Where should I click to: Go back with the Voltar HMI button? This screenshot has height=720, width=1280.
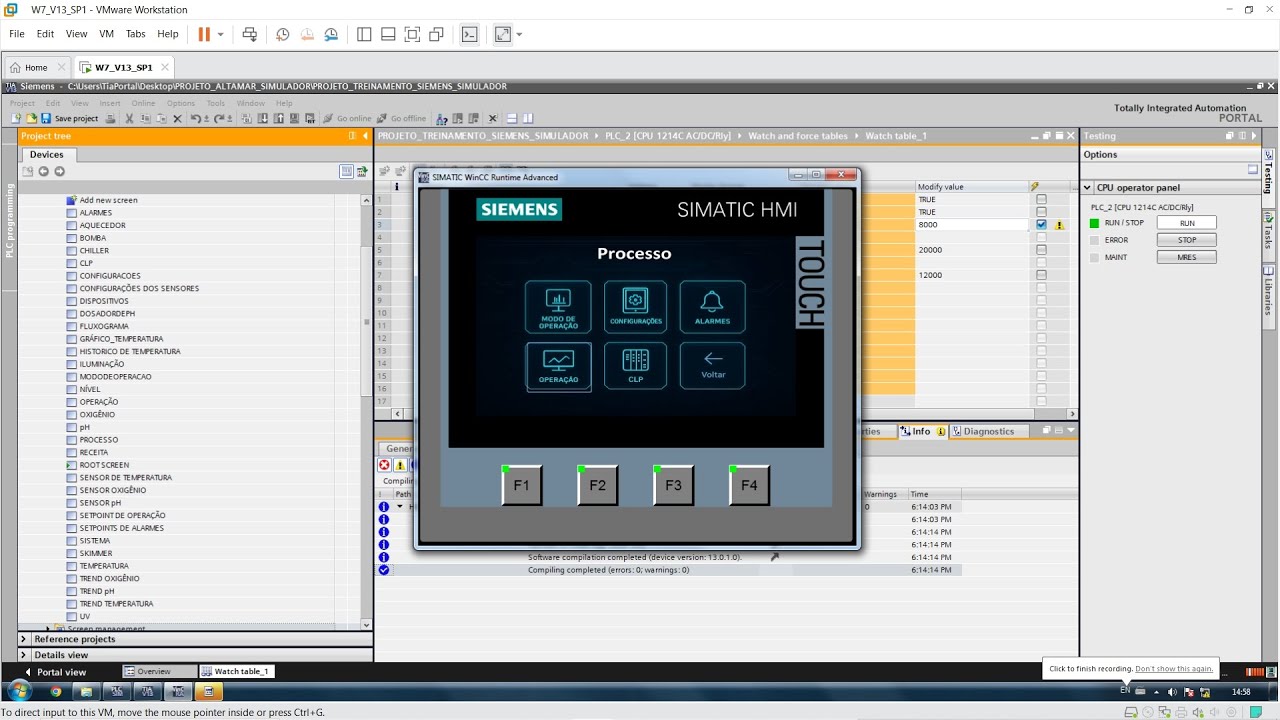[x=712, y=366]
